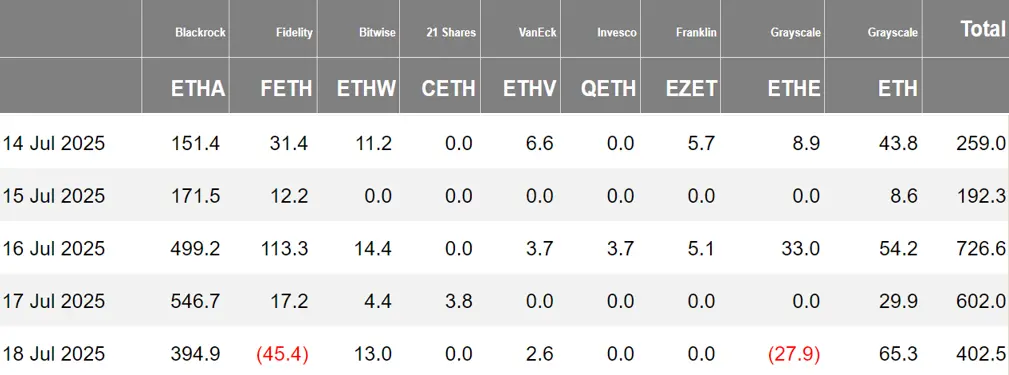Click the 21 Shares issuer header
Viewport: 1009px width, 375px height.
[450, 32]
